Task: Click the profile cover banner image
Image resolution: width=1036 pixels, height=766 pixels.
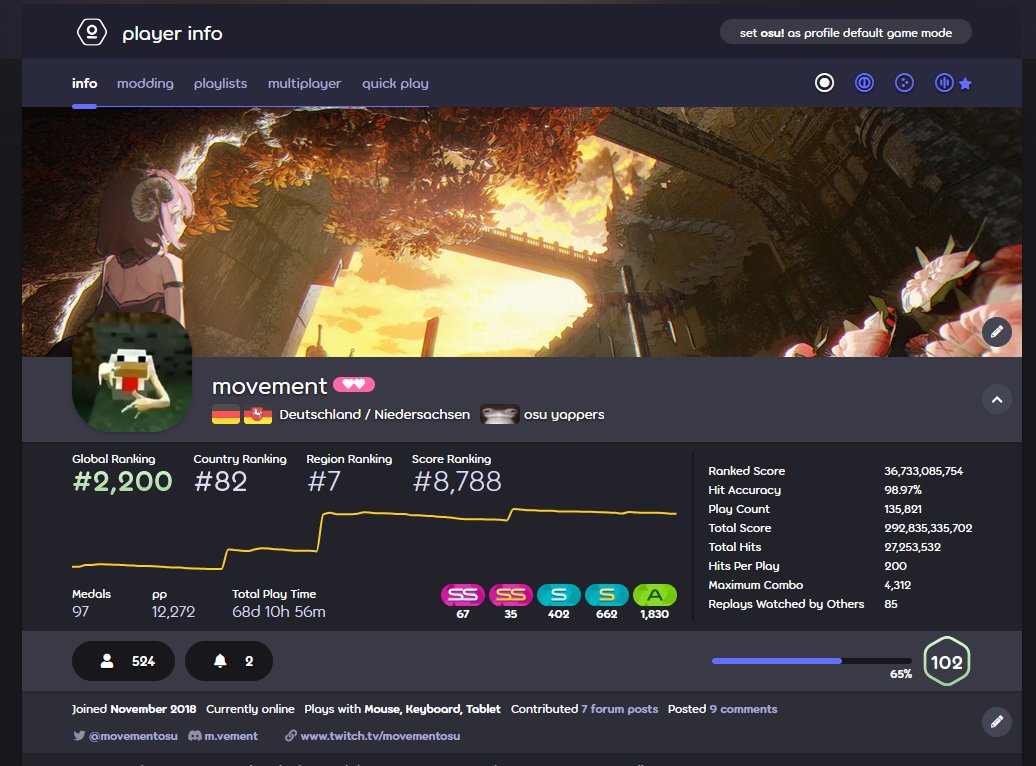Action: point(522,231)
